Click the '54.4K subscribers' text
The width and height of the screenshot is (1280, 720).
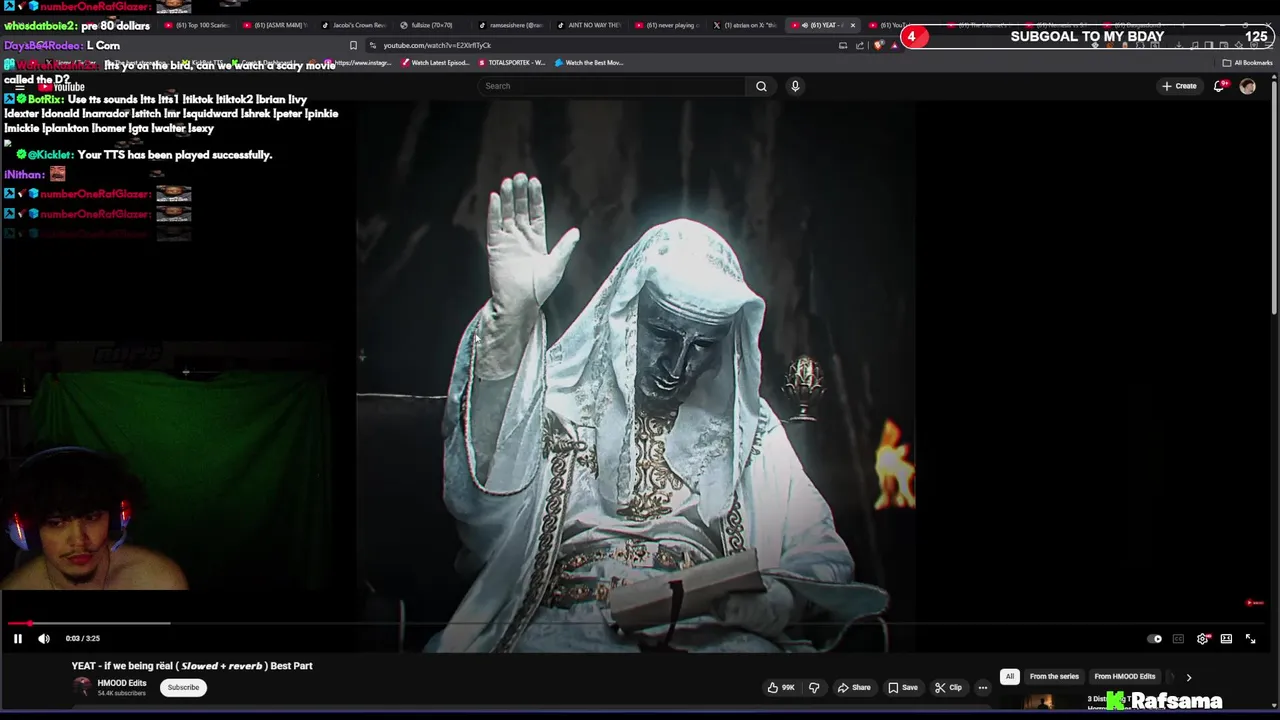(x=121, y=693)
